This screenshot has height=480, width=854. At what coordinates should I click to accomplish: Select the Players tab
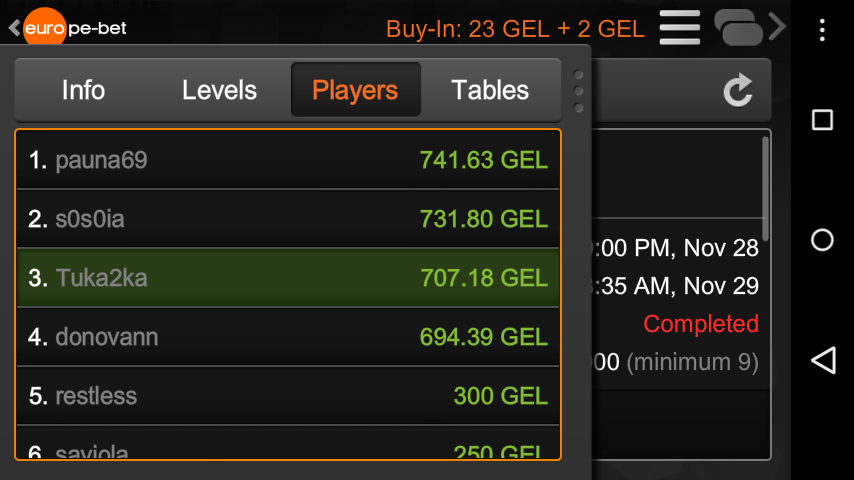(x=355, y=90)
